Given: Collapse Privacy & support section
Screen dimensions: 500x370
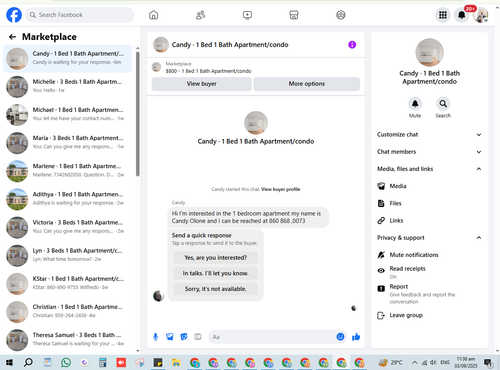Looking at the screenshot, I should tap(429, 238).
